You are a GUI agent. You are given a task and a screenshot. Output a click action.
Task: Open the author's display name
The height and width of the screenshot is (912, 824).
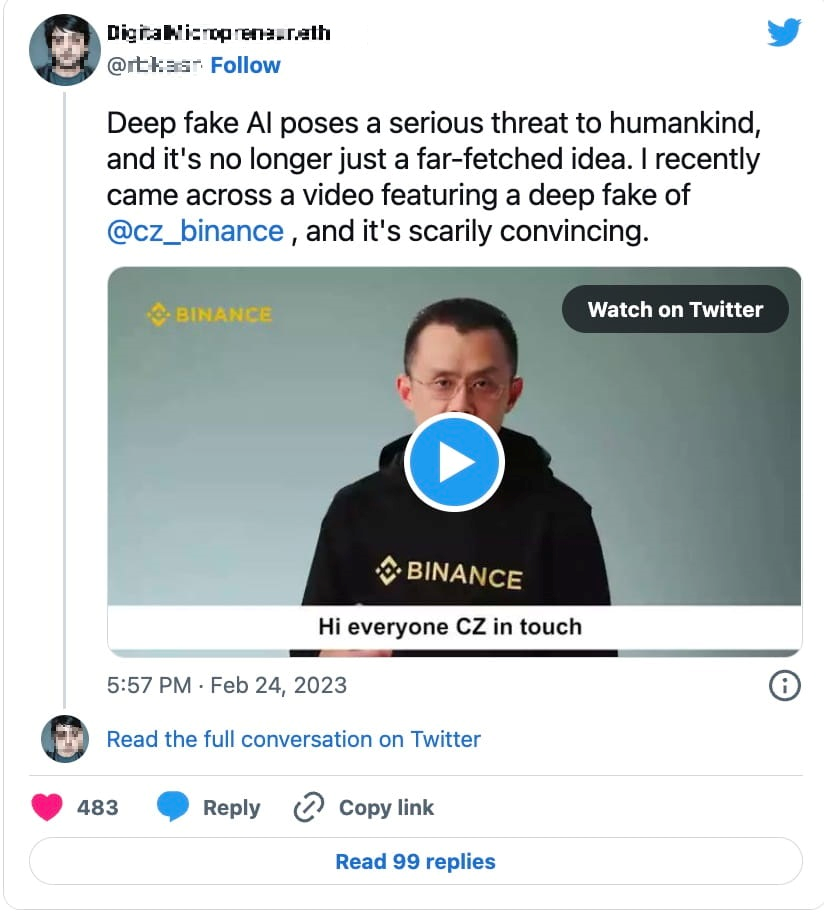(x=218, y=33)
